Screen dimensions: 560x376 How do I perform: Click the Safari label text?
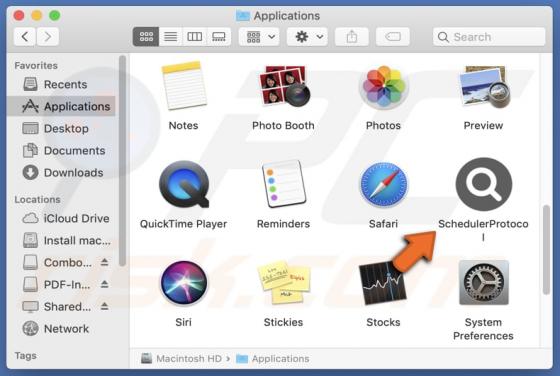click(x=383, y=224)
